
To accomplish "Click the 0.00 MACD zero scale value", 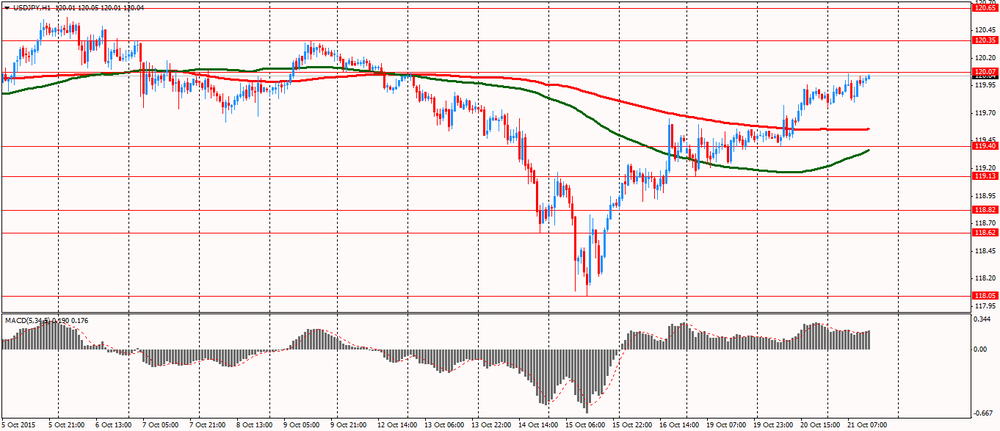I will [x=981, y=349].
